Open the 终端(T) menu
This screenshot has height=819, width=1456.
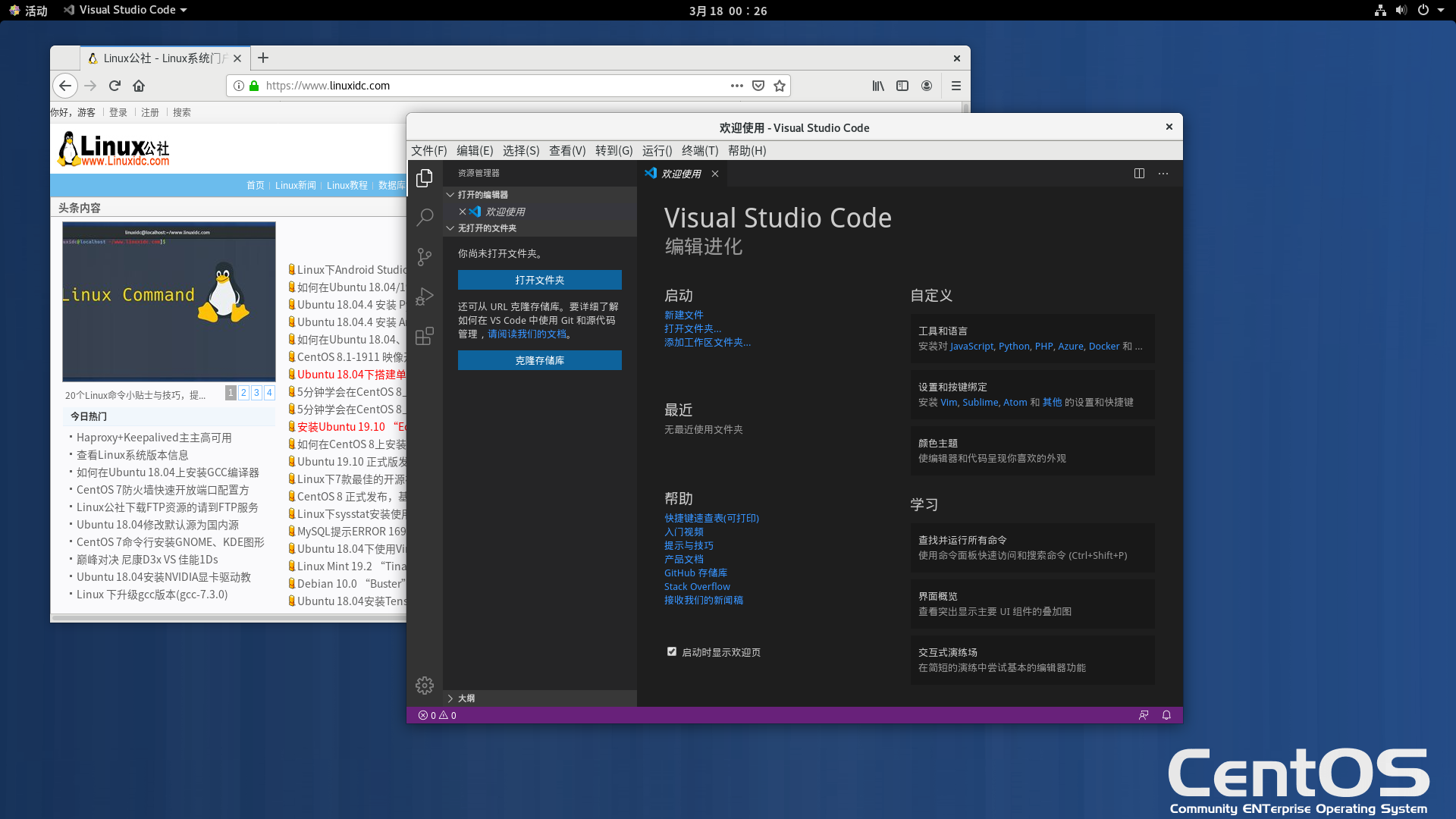699,150
